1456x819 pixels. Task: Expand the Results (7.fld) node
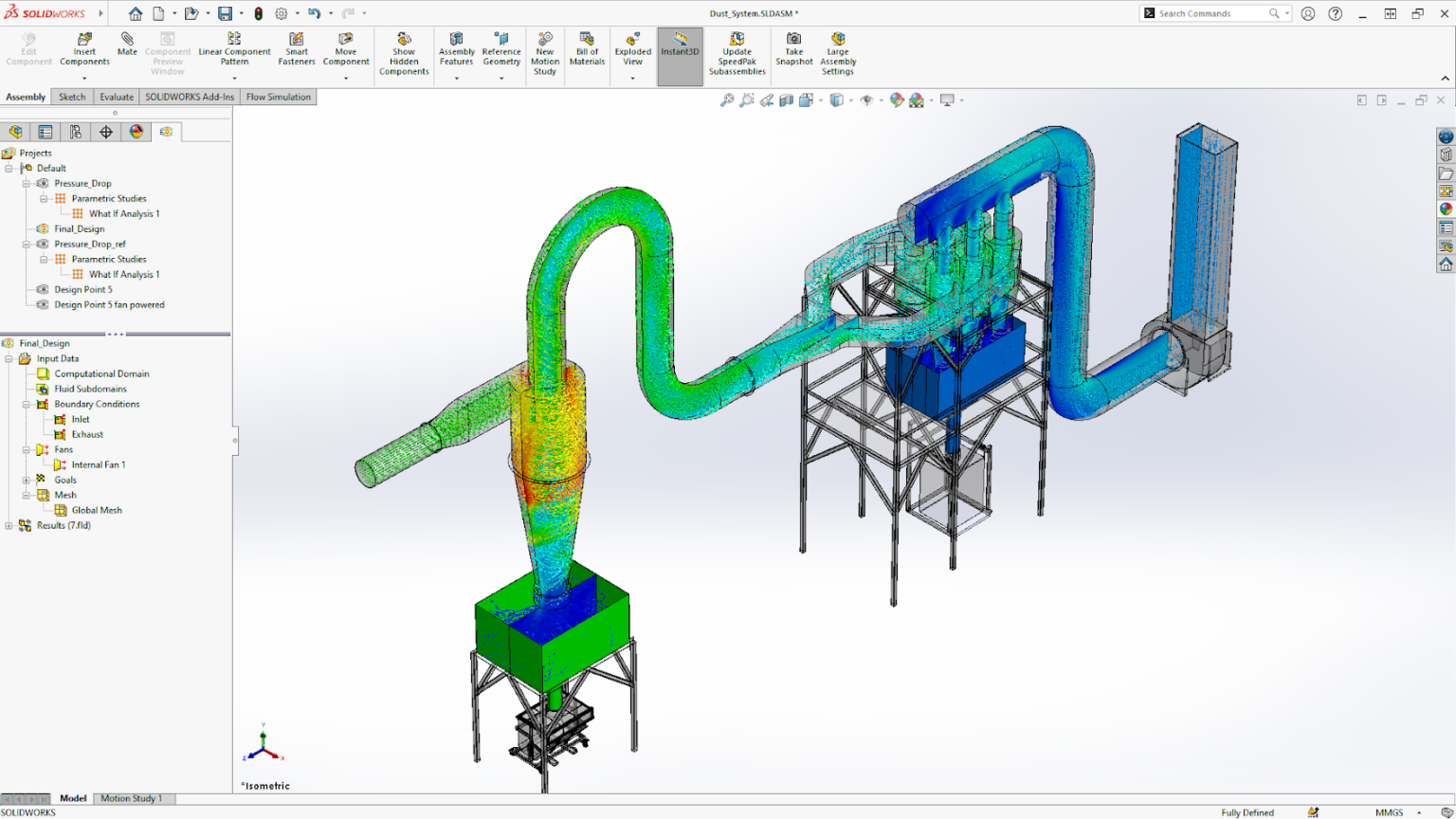[x=9, y=525]
